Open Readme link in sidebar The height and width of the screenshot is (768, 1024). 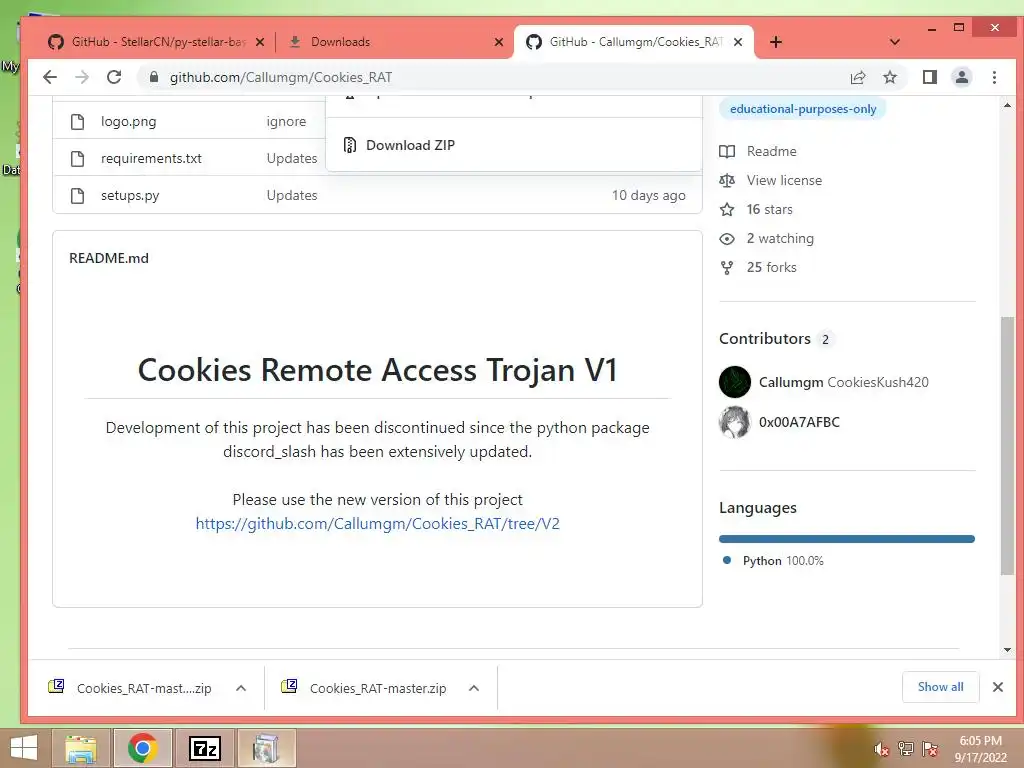(771, 151)
